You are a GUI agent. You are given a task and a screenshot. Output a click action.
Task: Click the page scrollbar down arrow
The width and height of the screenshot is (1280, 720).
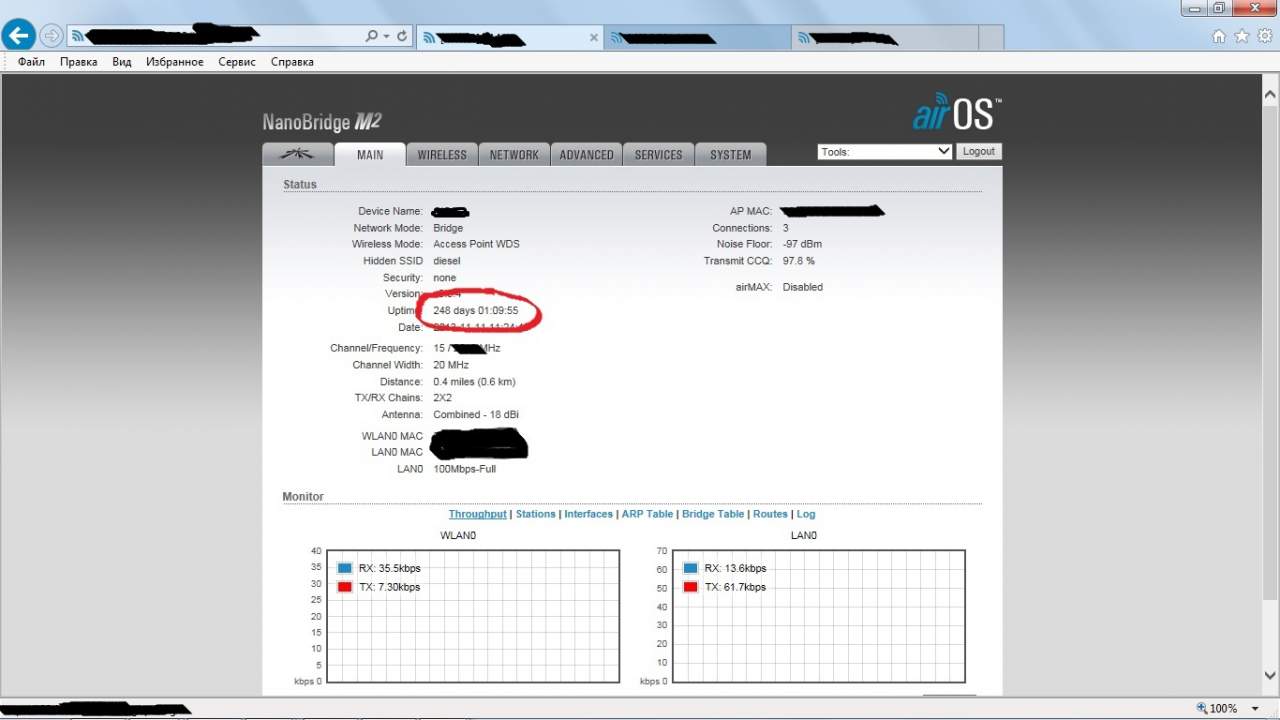1271,676
